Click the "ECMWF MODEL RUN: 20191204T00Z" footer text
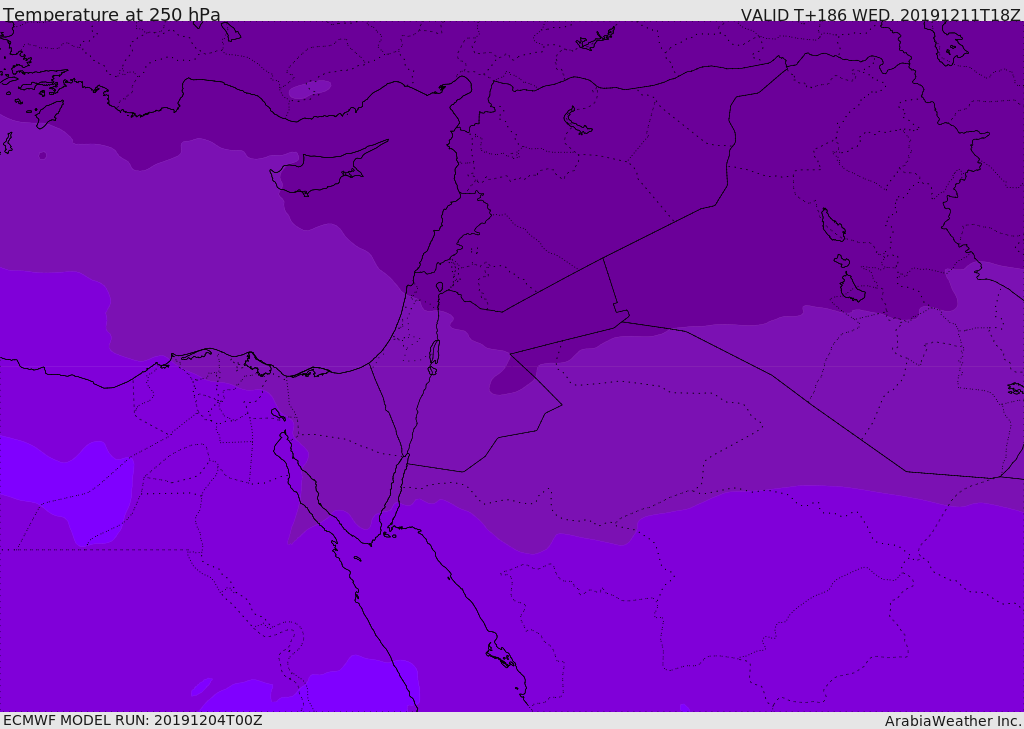 click(133, 721)
